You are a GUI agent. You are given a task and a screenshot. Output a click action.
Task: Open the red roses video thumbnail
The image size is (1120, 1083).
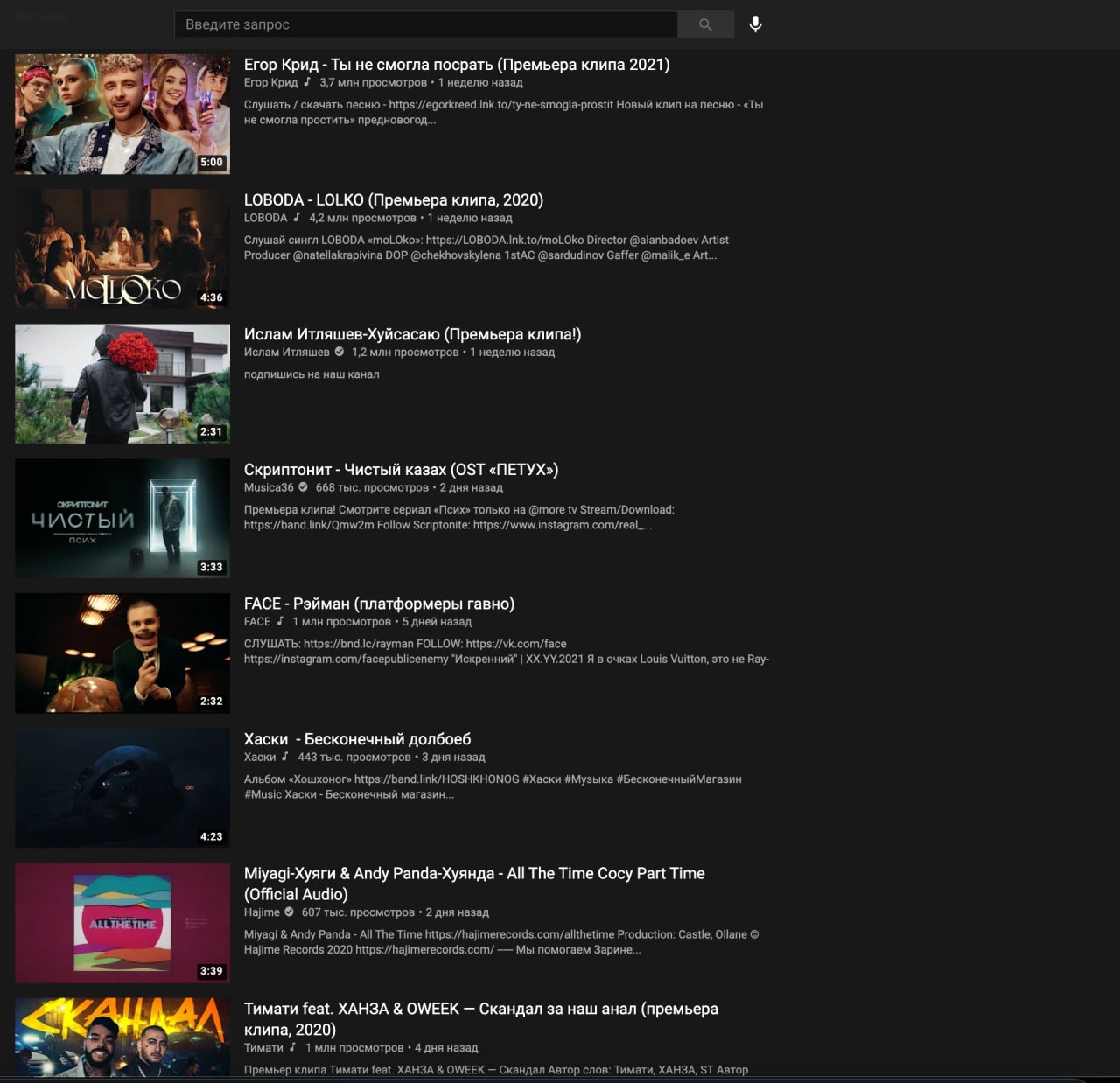point(122,384)
